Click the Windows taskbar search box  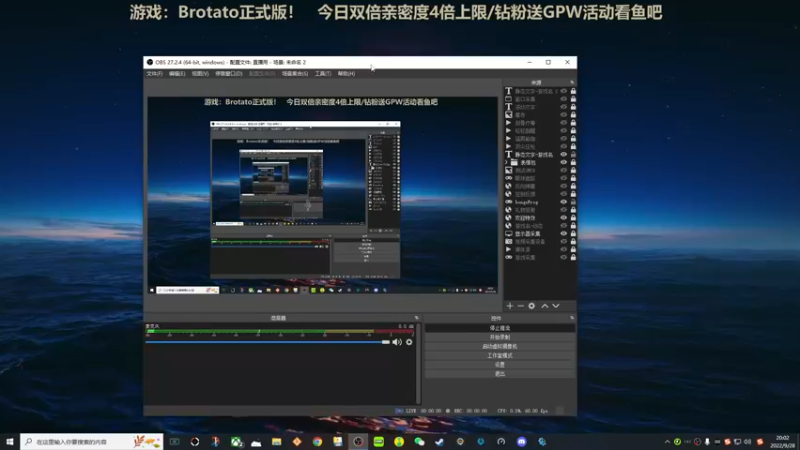click(92, 441)
